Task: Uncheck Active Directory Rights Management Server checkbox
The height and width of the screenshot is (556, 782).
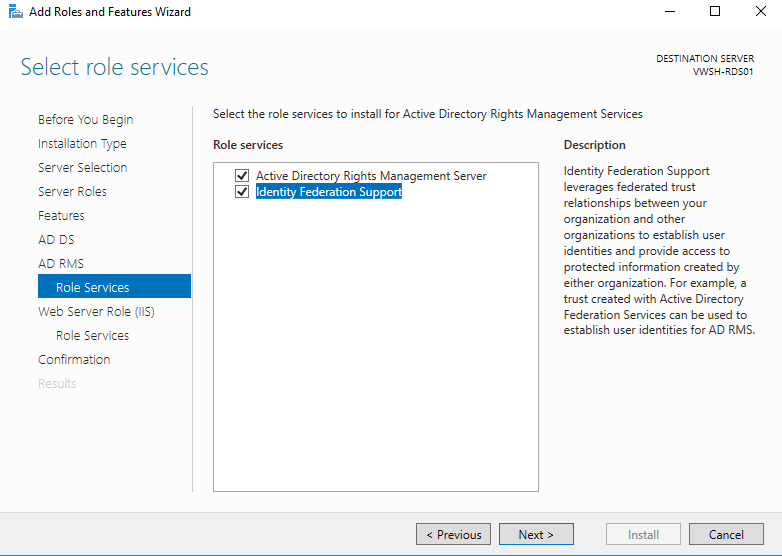Action: [x=242, y=176]
